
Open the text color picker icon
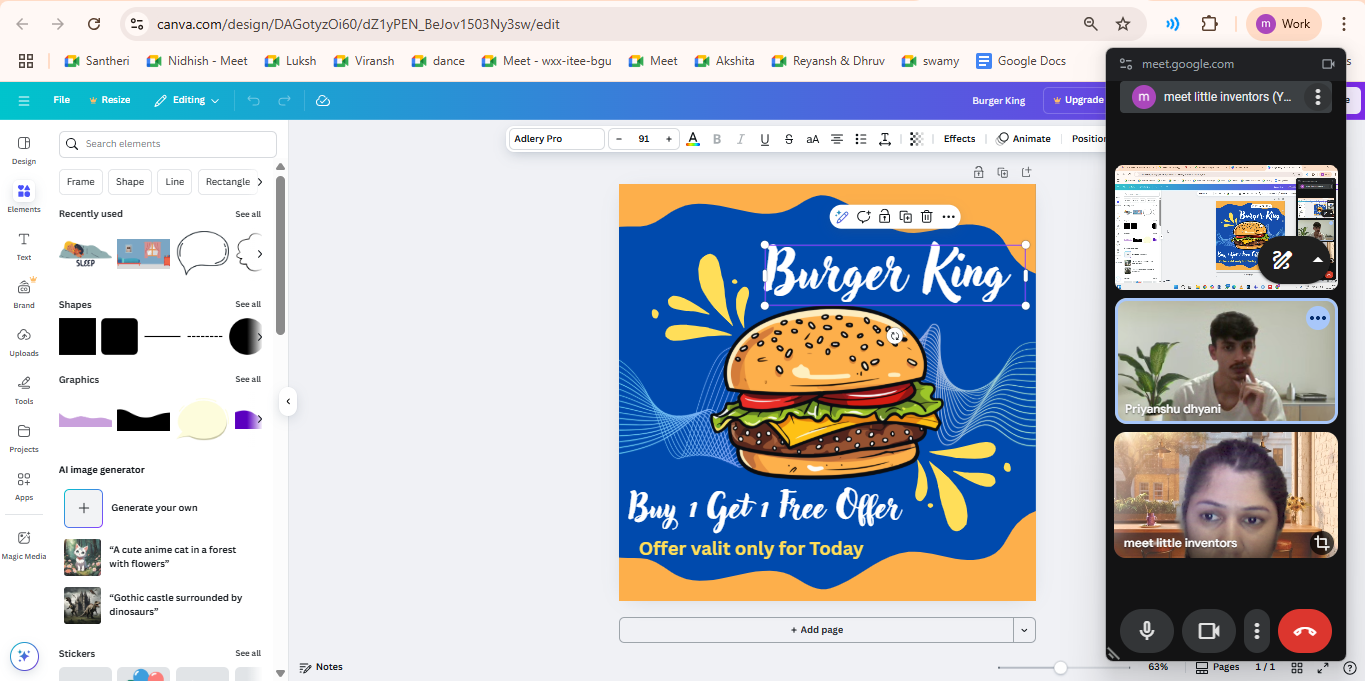[x=692, y=139]
